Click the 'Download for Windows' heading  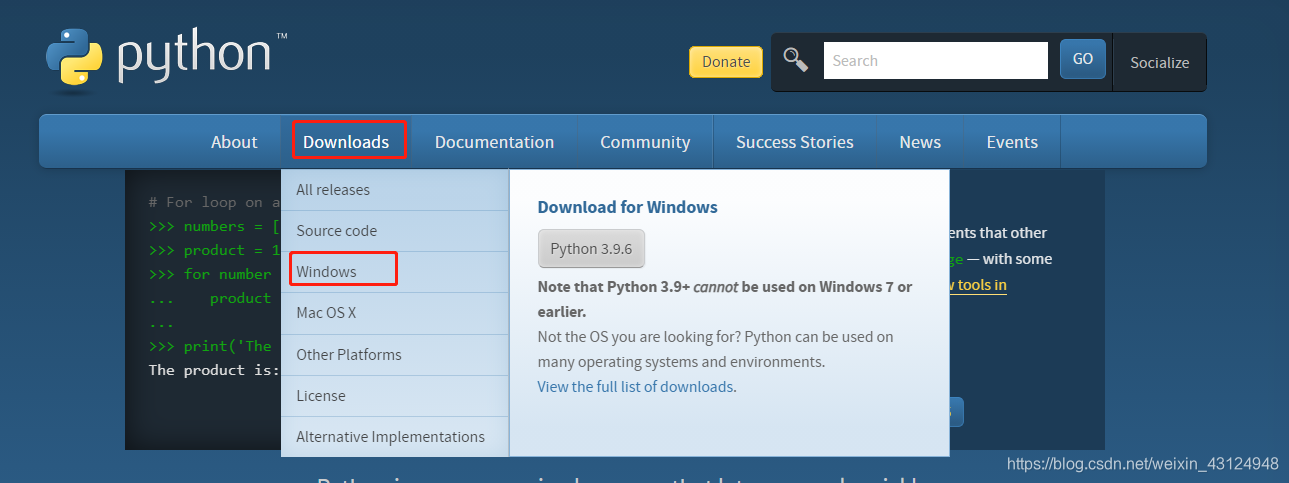pyautogui.click(x=628, y=207)
